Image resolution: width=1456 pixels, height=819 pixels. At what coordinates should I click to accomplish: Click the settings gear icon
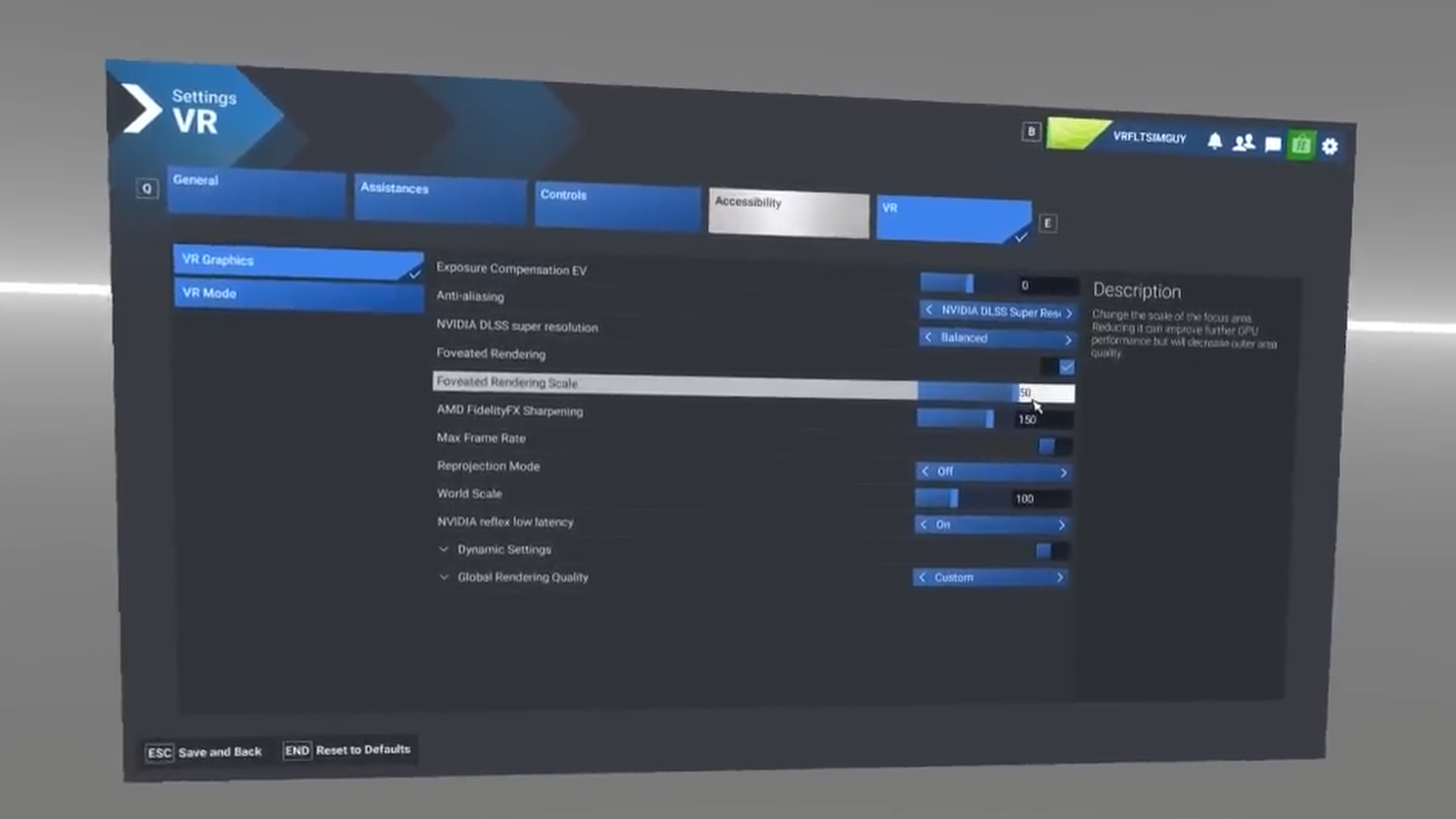1330,147
